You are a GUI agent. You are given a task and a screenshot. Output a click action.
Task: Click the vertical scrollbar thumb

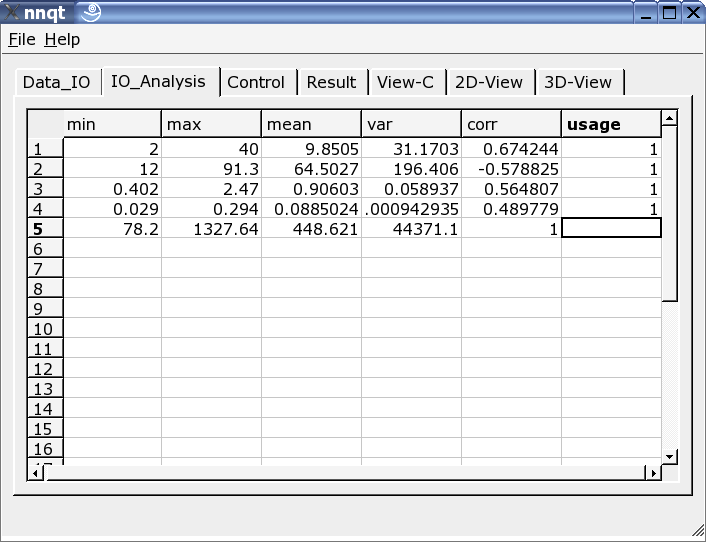click(x=670, y=212)
